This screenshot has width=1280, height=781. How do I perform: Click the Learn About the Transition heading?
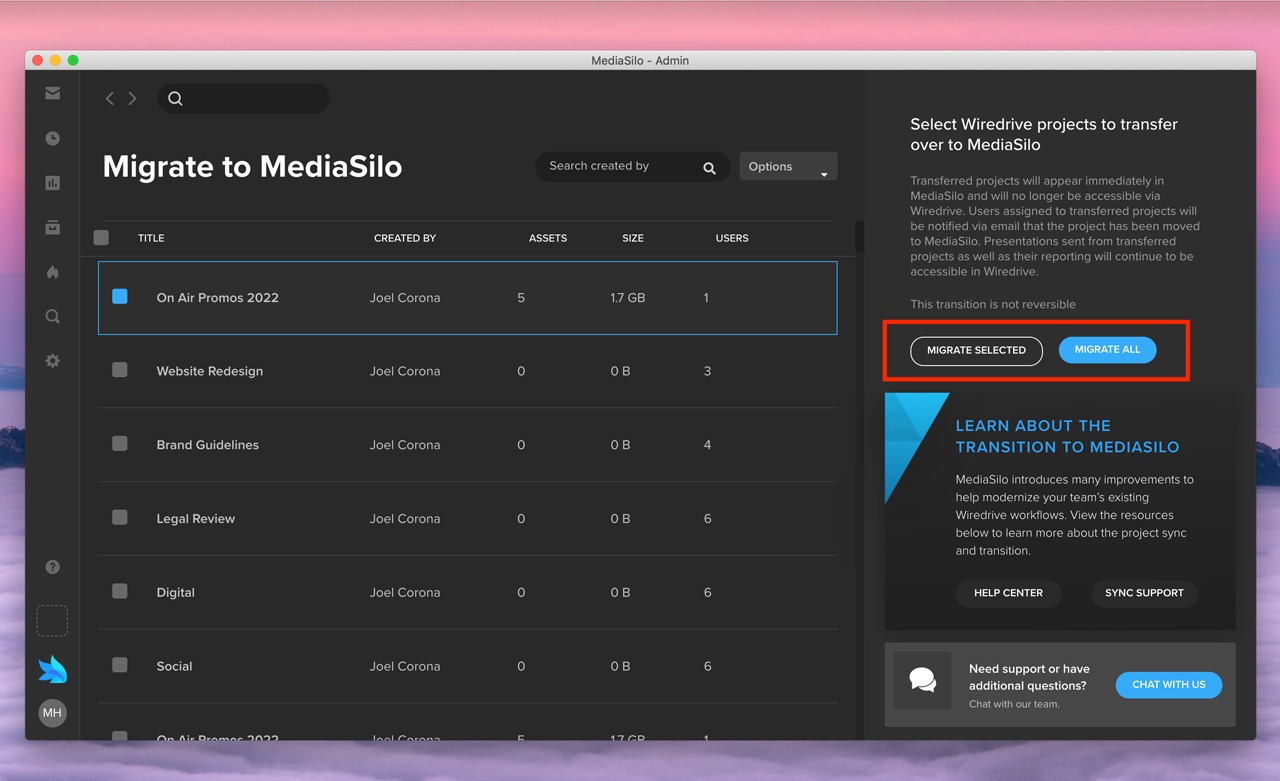pyautogui.click(x=1067, y=436)
